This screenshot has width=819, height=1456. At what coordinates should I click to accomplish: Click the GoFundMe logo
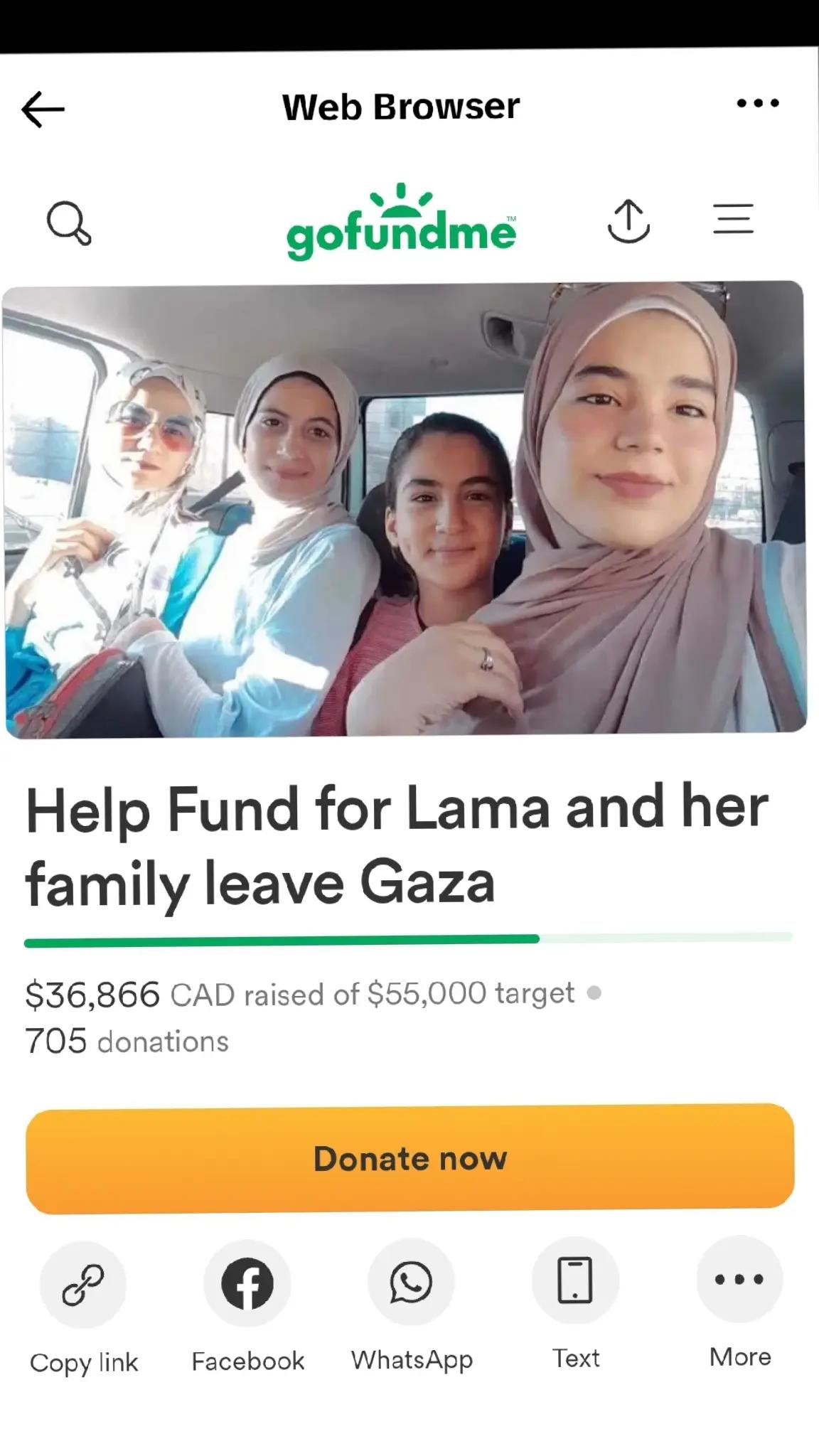pos(401,222)
